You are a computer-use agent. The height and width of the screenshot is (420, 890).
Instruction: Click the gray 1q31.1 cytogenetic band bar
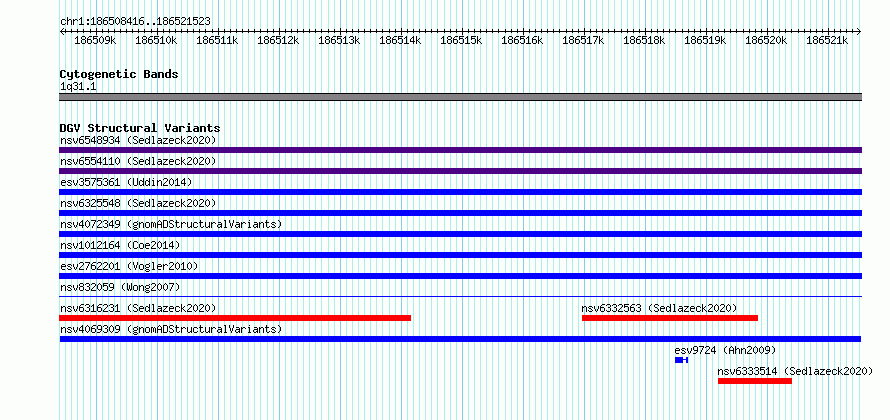tap(460, 97)
